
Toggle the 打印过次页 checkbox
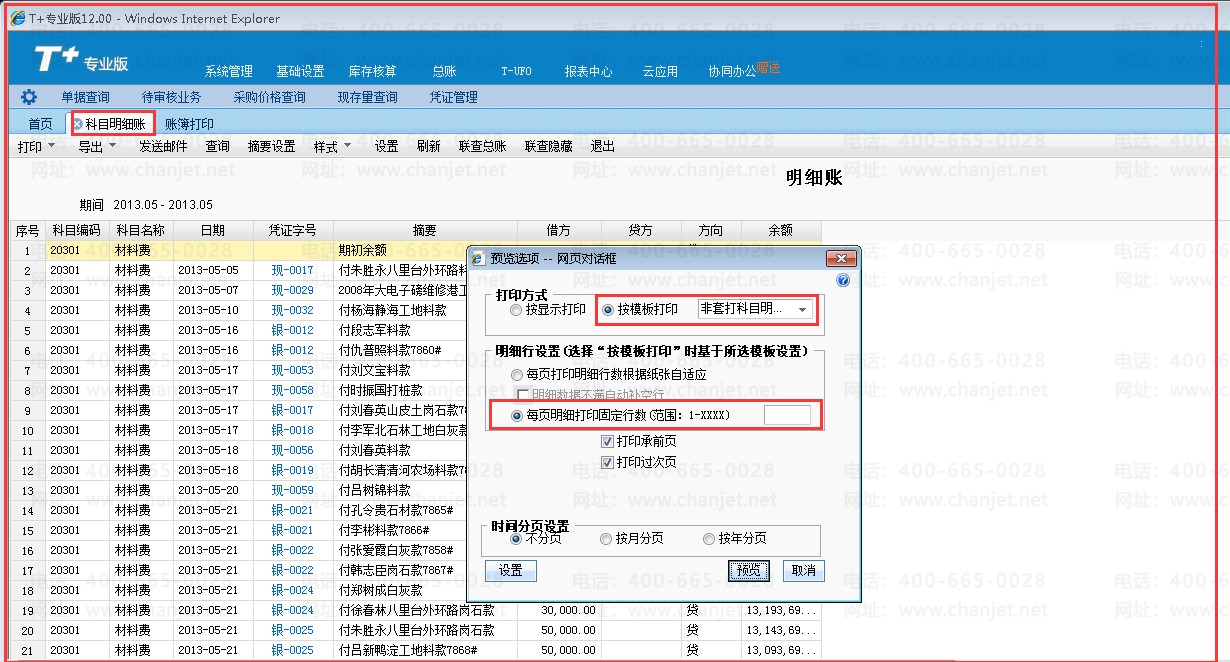click(x=607, y=462)
